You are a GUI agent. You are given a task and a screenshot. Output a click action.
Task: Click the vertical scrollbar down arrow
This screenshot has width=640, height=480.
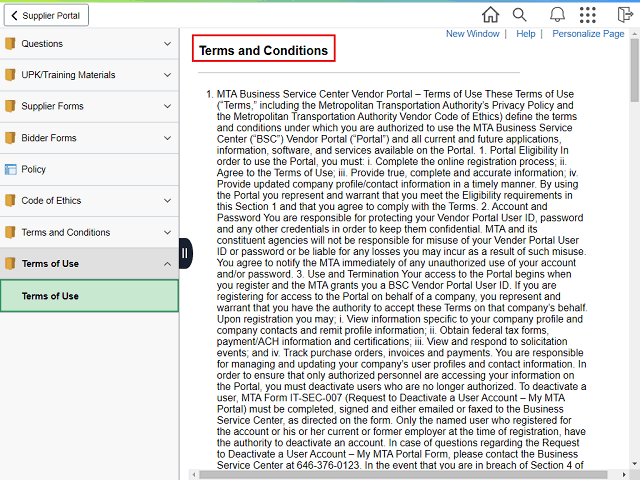click(635, 464)
